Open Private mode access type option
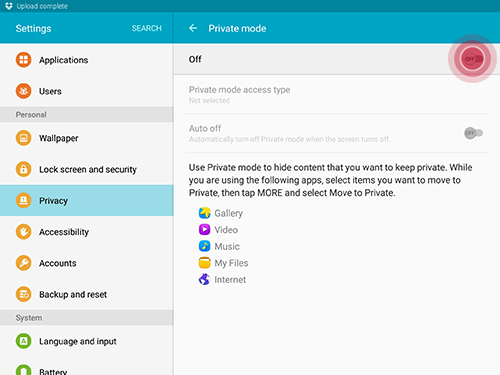 337,94
